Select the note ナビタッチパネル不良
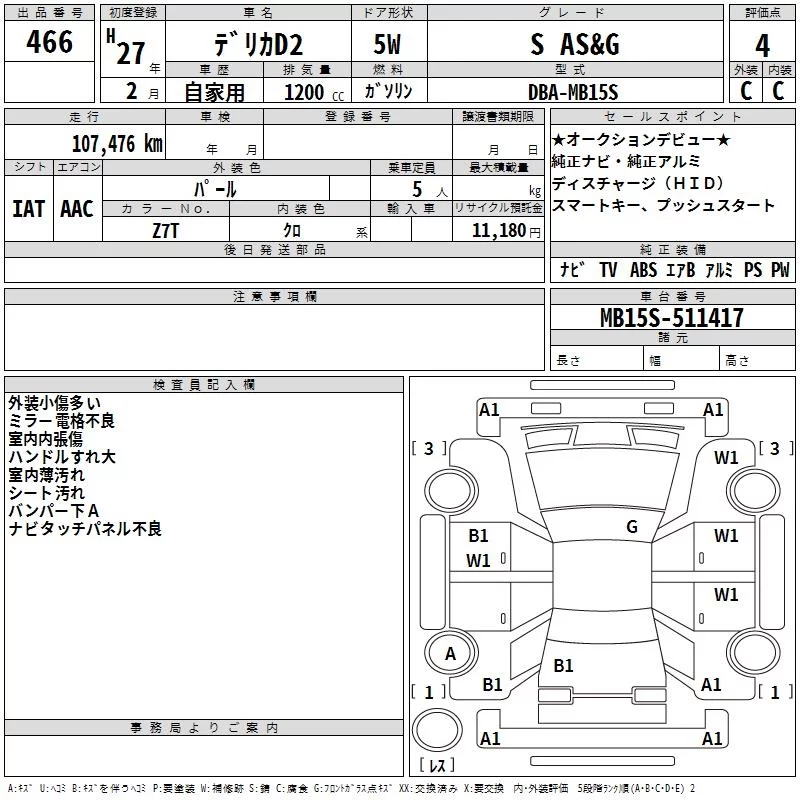Image resolution: width=800 pixels, height=800 pixels. tap(85, 529)
